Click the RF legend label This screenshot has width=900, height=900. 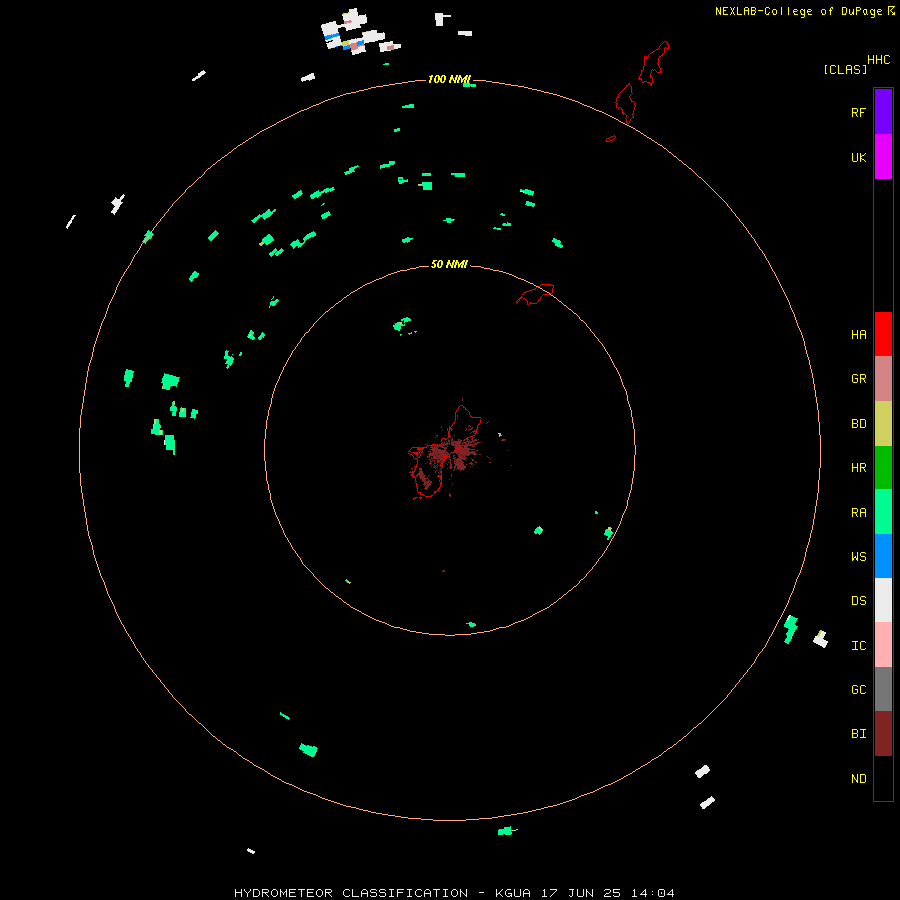click(x=858, y=112)
